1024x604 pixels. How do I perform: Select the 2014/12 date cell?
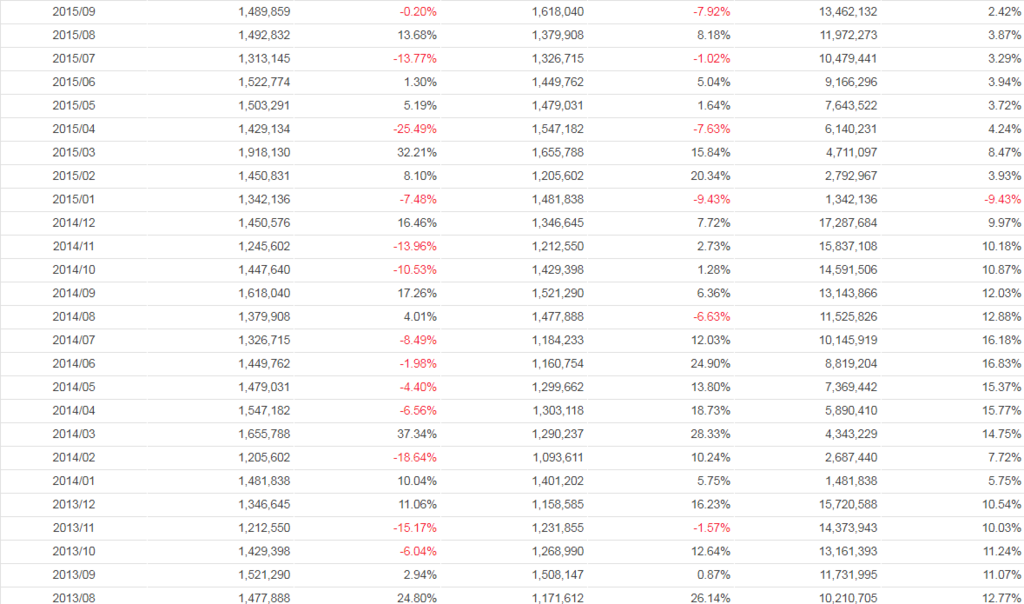pyautogui.click(x=73, y=222)
